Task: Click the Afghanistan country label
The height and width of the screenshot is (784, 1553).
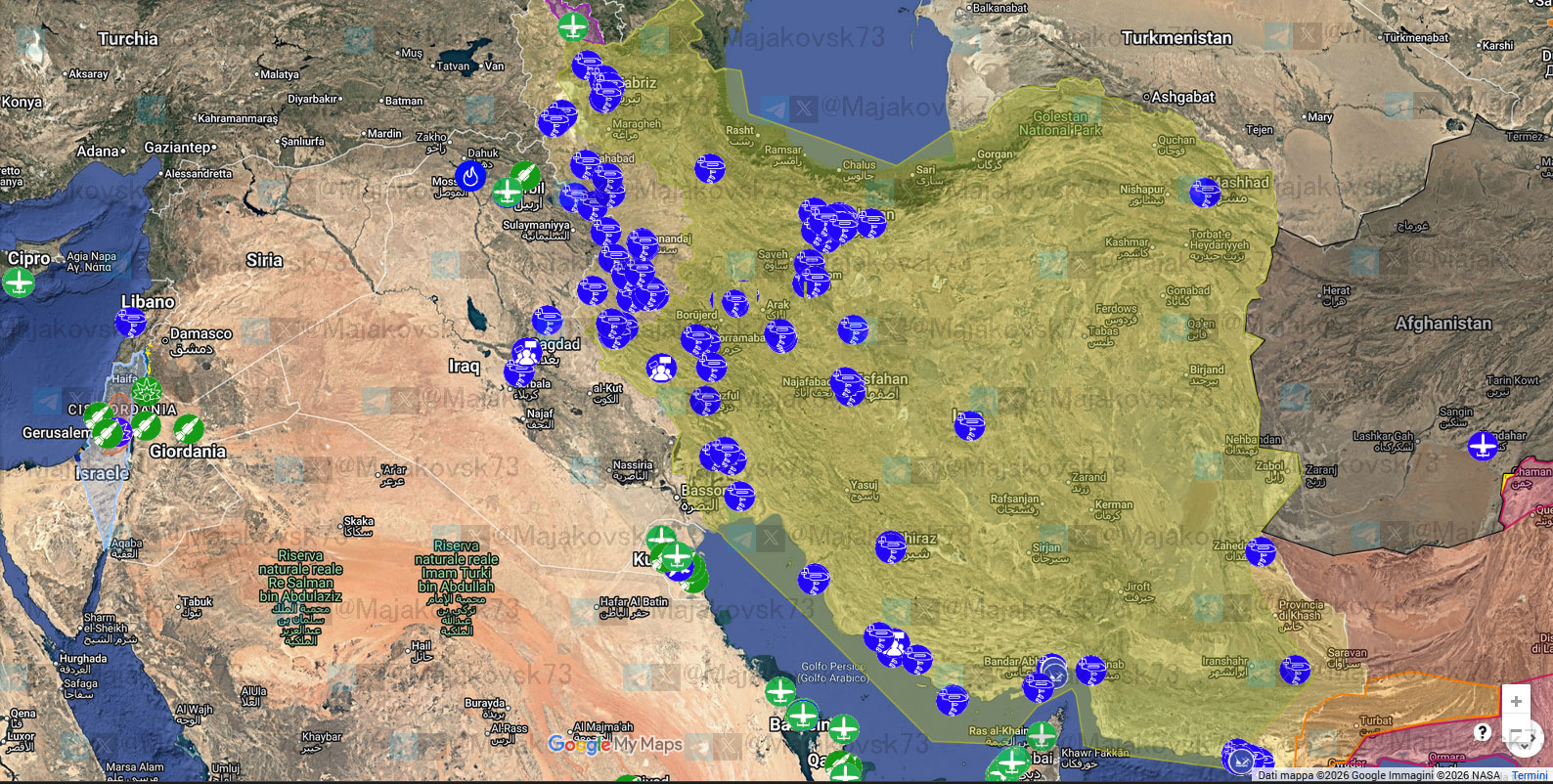Action: pos(1443,324)
